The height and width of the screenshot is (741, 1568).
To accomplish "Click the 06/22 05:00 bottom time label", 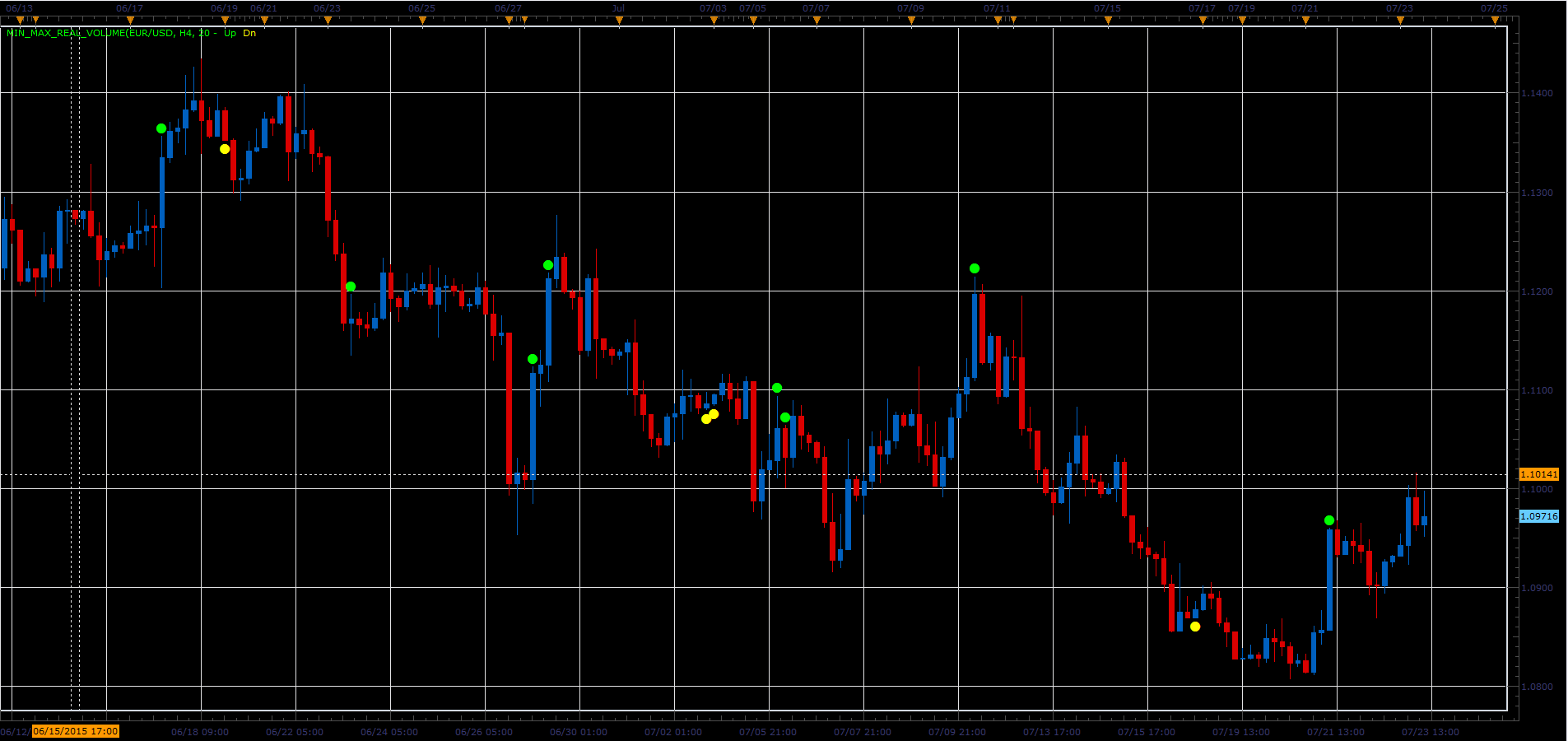I will tap(295, 732).
